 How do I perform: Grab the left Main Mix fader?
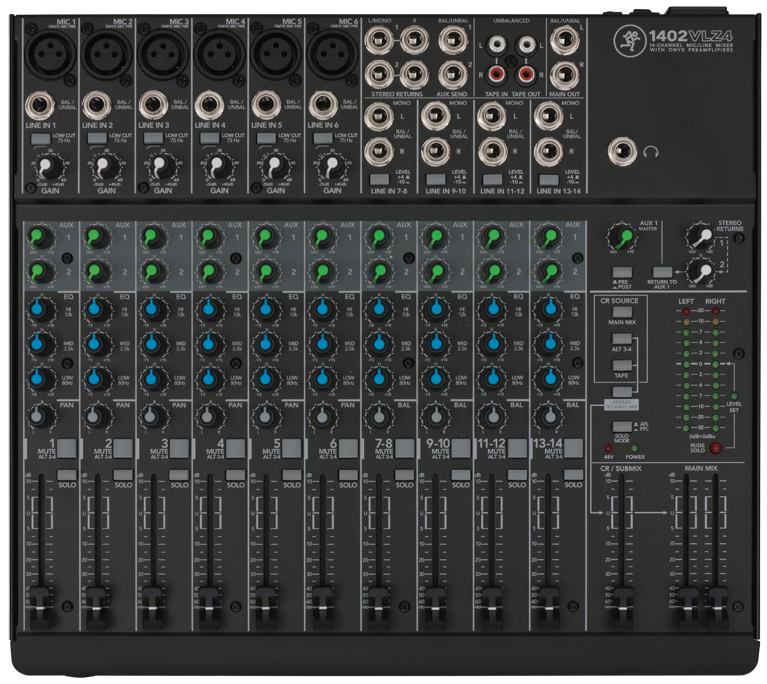click(686, 608)
